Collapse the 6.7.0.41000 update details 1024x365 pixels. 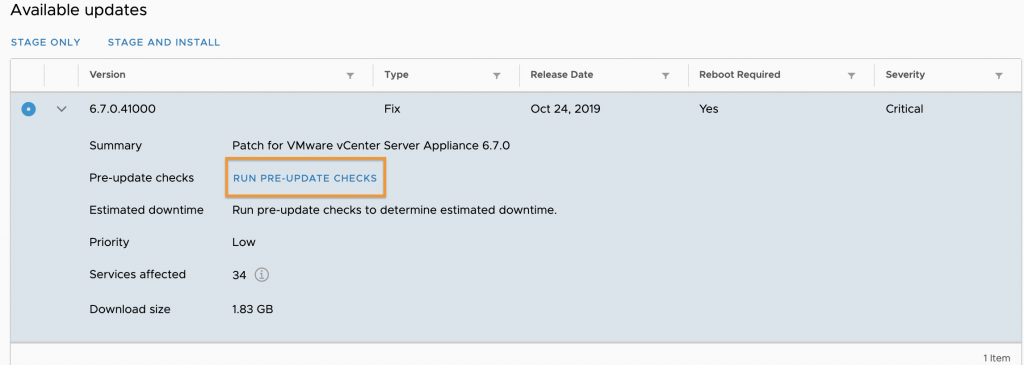pyautogui.click(x=61, y=109)
